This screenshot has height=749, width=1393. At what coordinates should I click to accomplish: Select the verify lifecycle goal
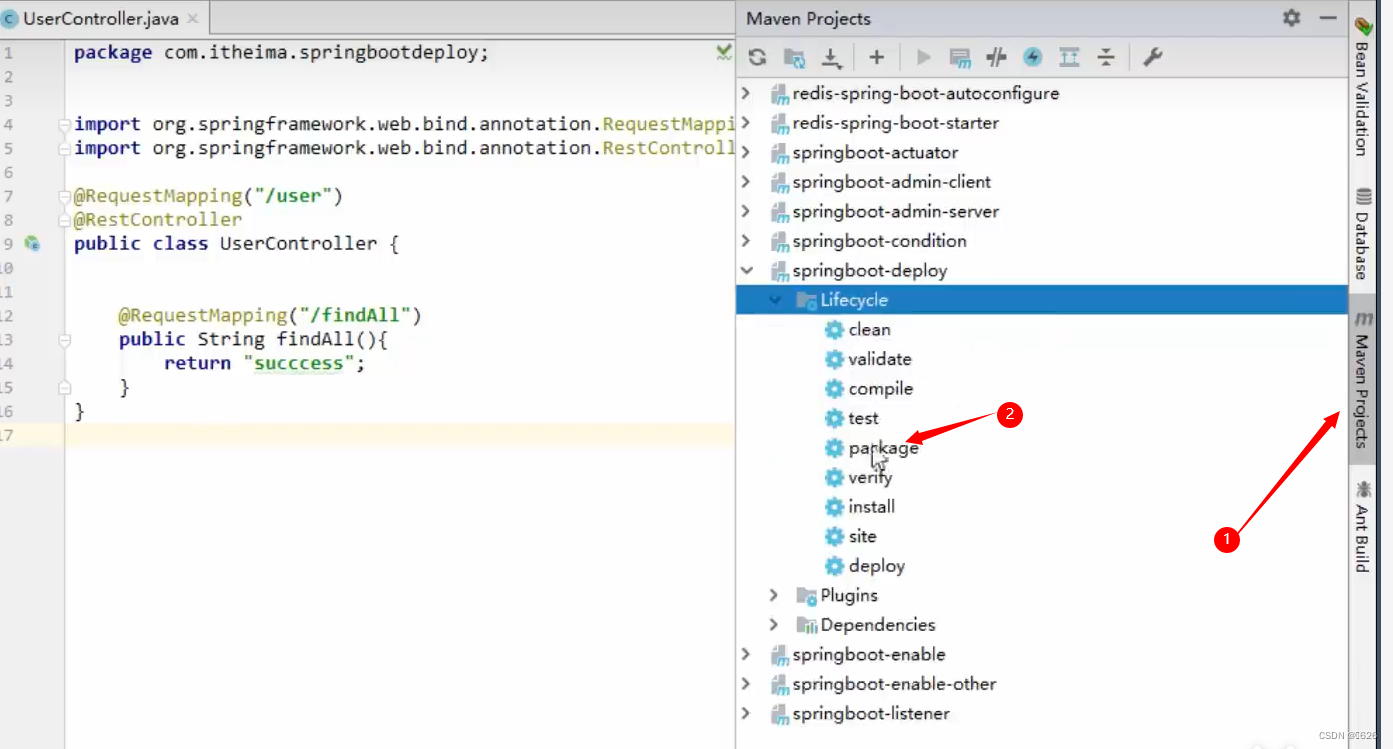point(870,477)
